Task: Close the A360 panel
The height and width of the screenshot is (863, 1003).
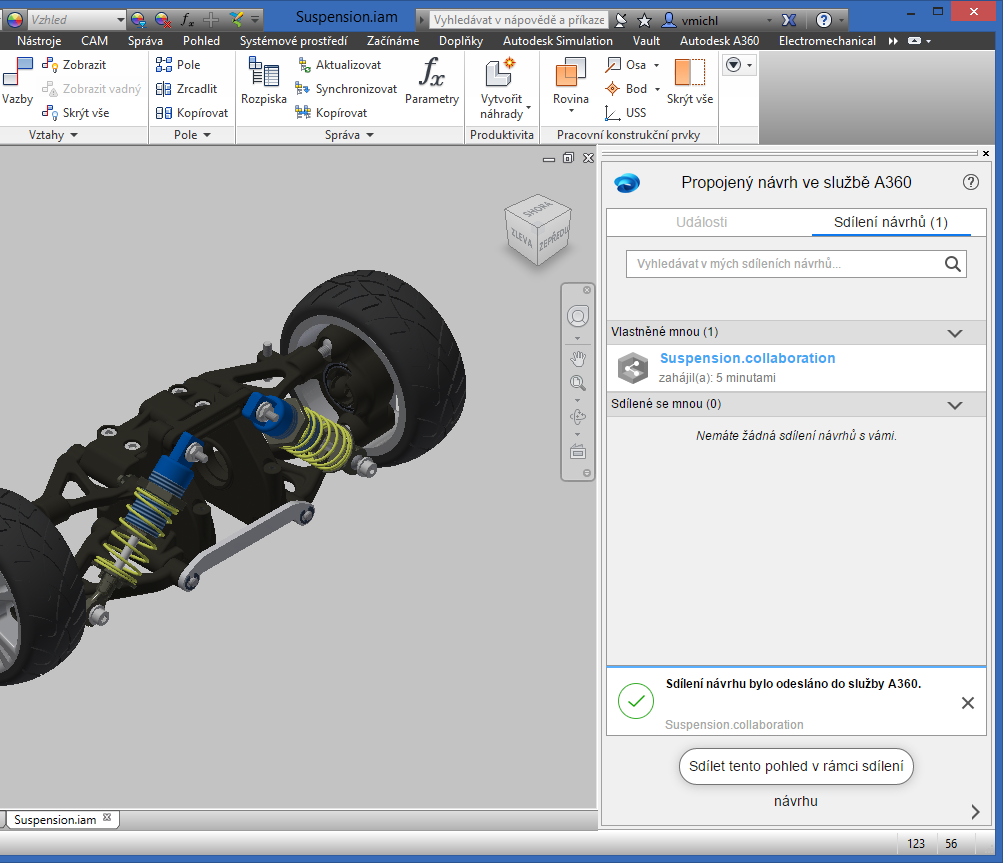Action: click(986, 154)
